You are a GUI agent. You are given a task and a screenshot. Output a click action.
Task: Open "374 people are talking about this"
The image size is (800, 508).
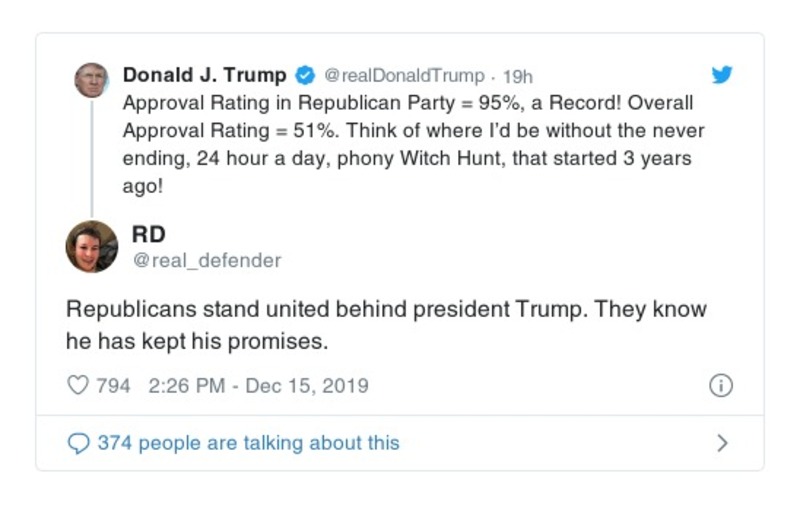[248, 443]
